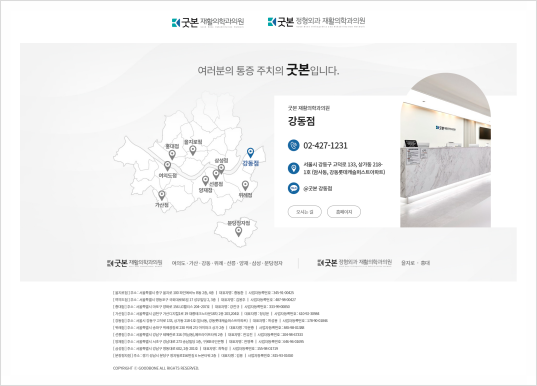Click the 분당정자 footer branch link
This screenshot has width=537, height=386.
coord(273,263)
